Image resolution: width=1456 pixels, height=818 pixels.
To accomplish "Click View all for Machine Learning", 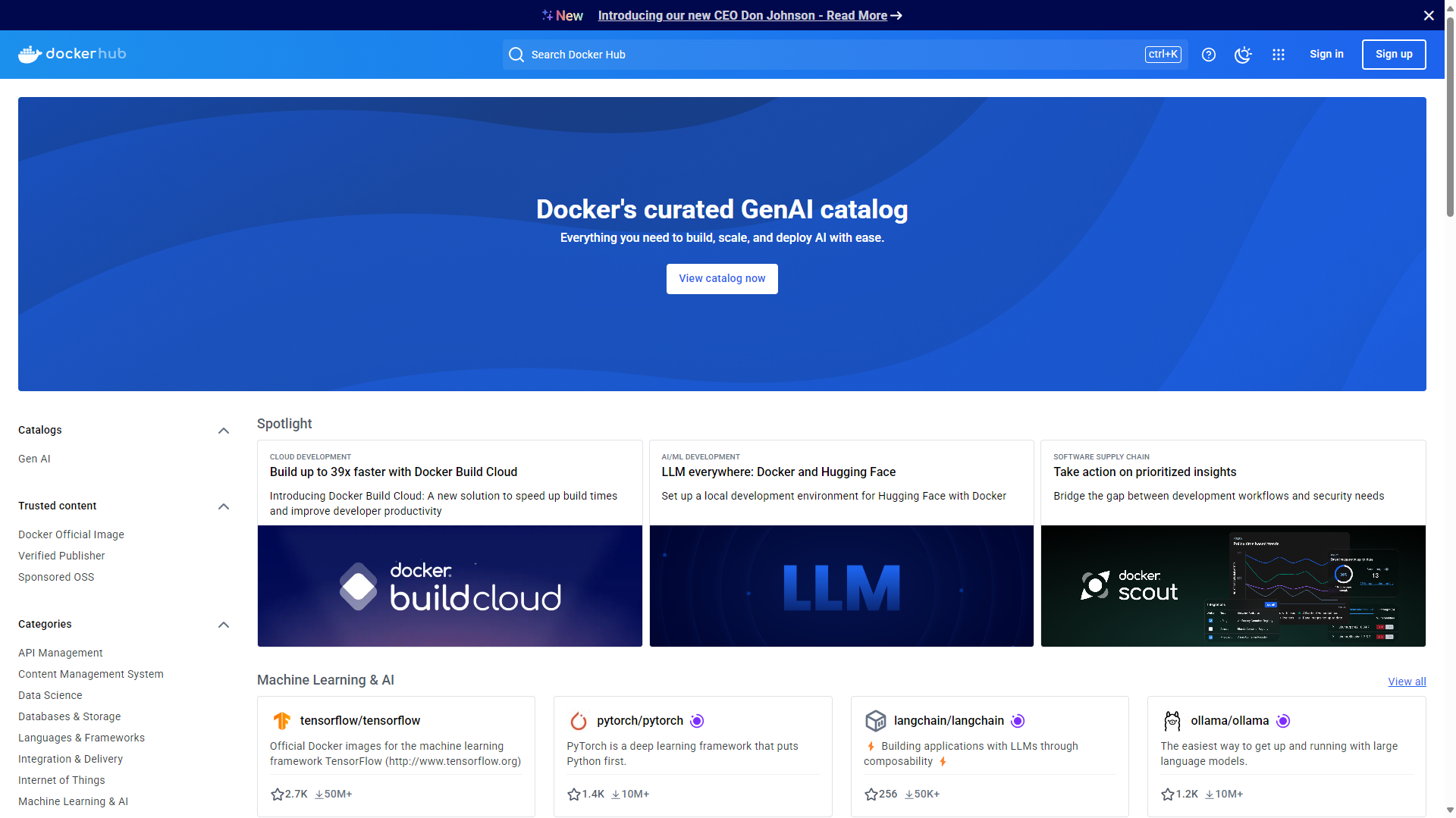I will pos(1407,682).
